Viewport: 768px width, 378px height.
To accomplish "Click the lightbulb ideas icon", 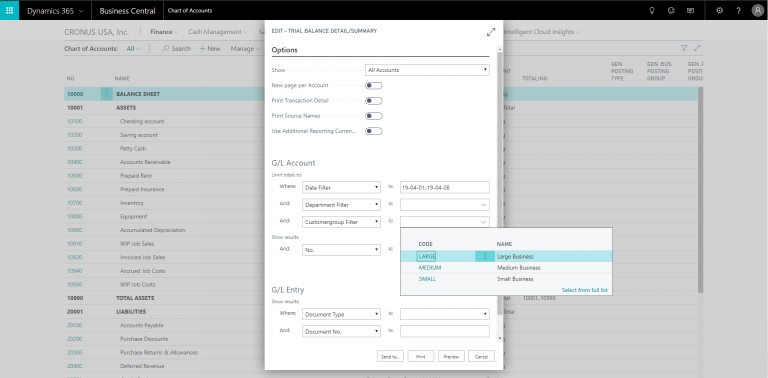I will click(652, 10).
